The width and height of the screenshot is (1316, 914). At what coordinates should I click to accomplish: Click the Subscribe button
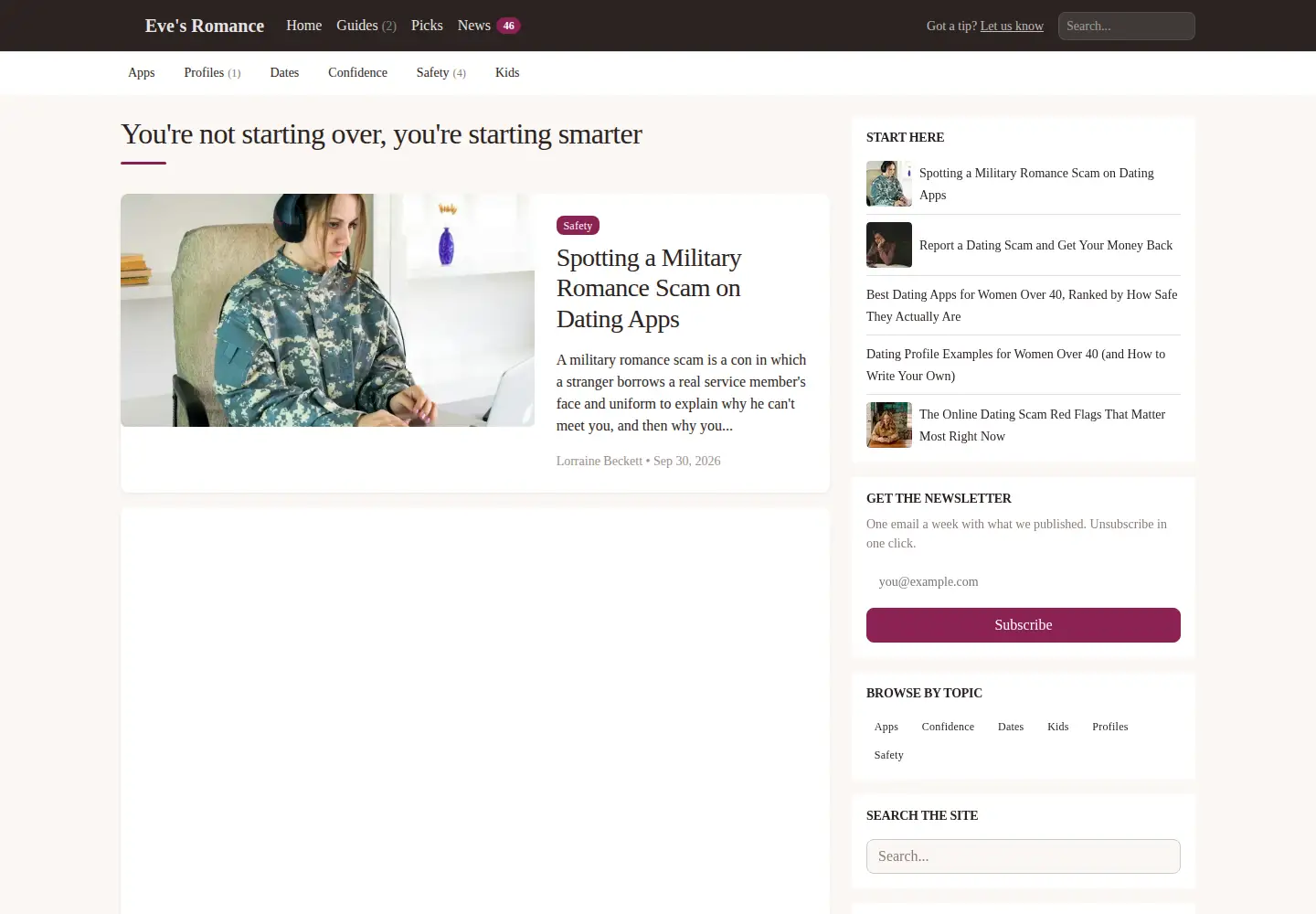tap(1024, 625)
